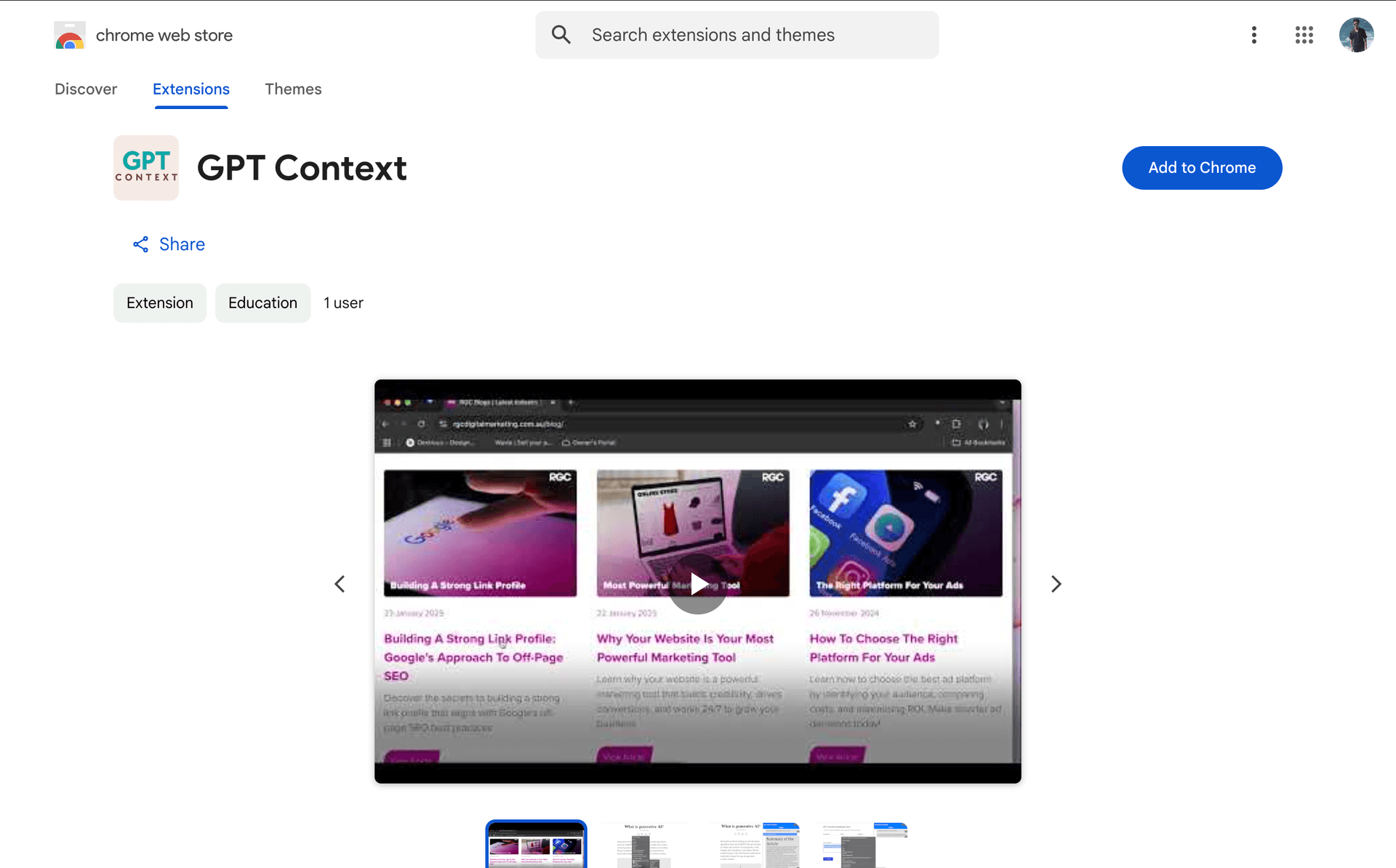1396x868 pixels.
Task: Click the 1 user count text
Action: (x=343, y=303)
